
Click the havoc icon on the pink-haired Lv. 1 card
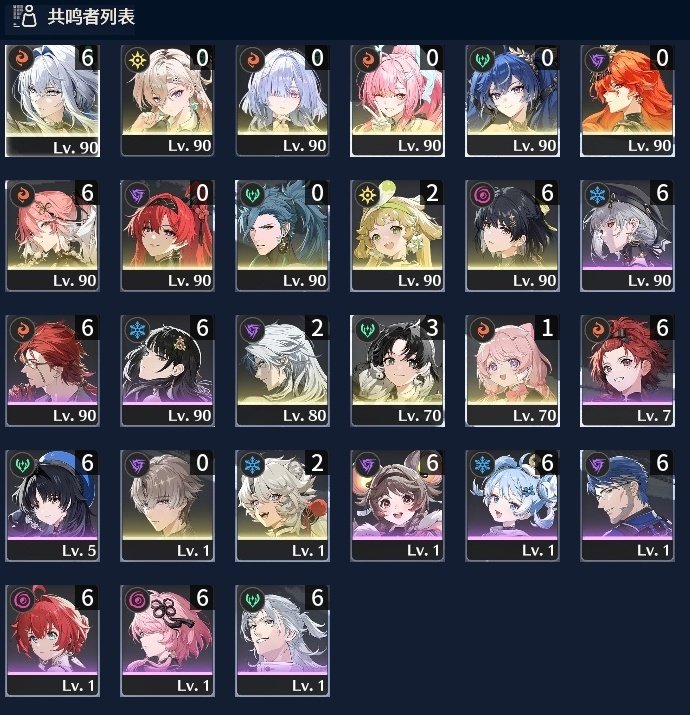[x=137, y=600]
